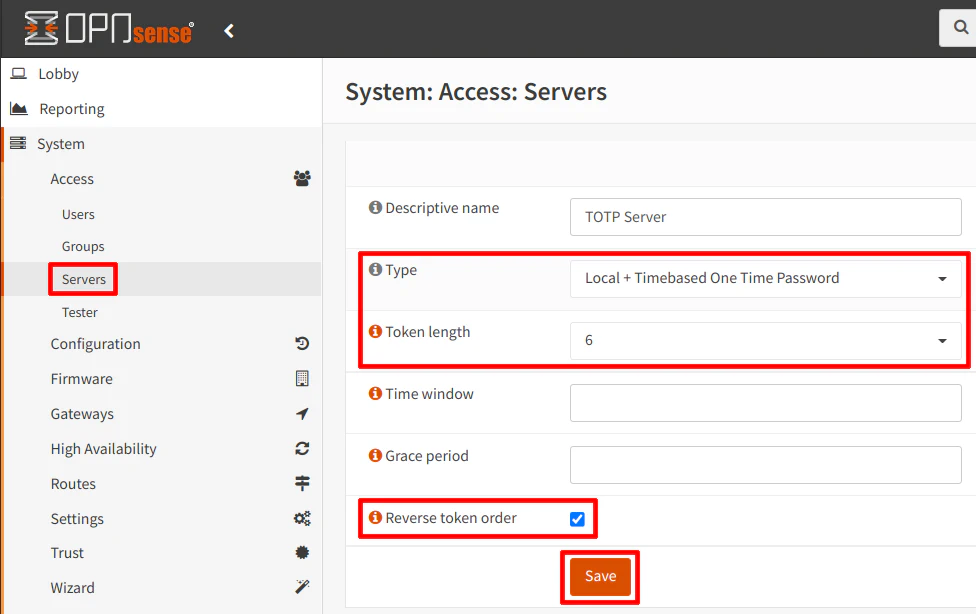Show help for Time window info icon

375,394
